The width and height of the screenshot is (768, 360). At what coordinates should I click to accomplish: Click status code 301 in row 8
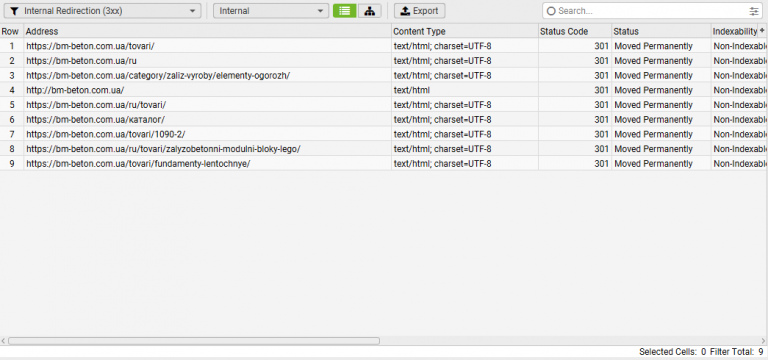tap(601, 149)
